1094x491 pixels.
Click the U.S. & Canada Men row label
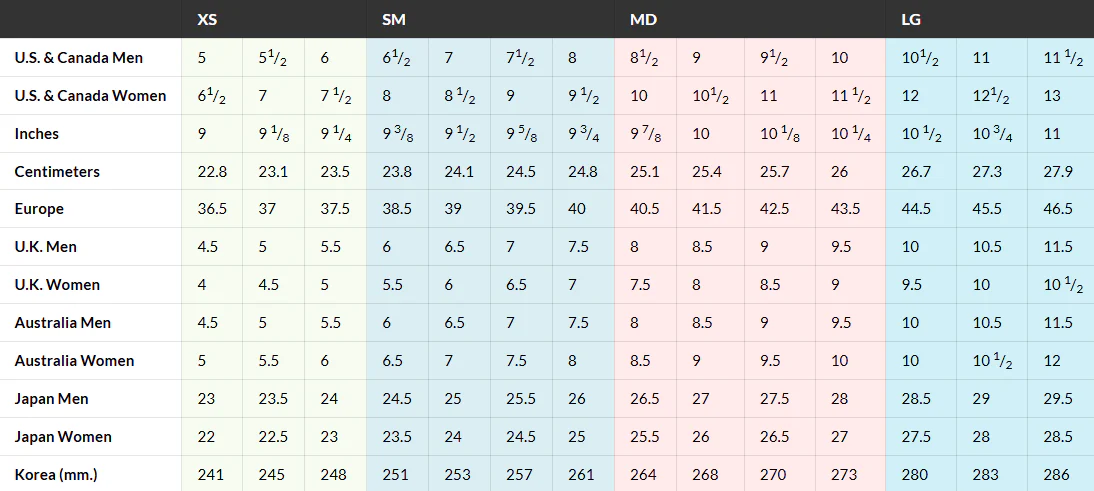(78, 58)
